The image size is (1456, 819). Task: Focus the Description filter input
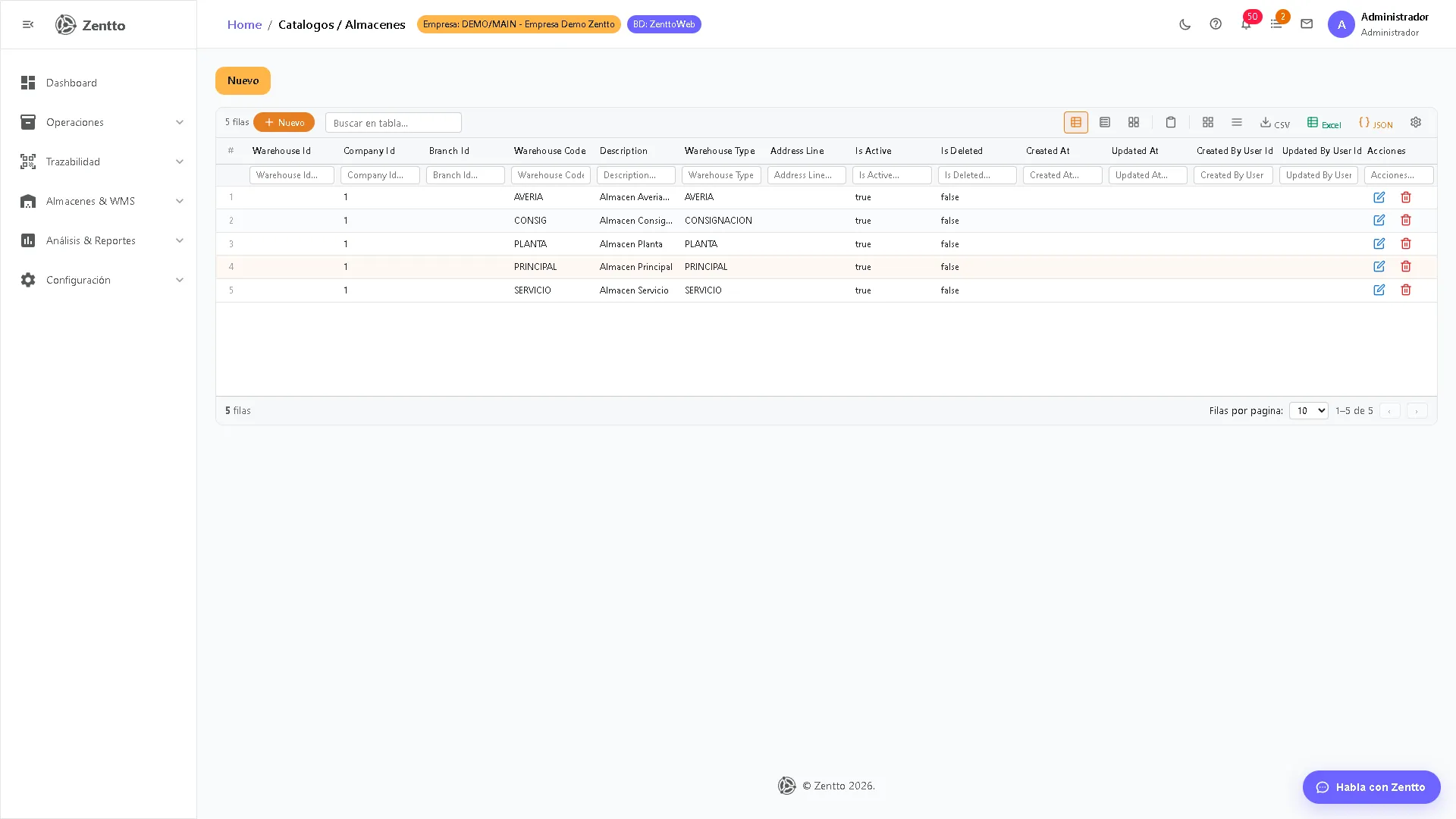coord(635,175)
